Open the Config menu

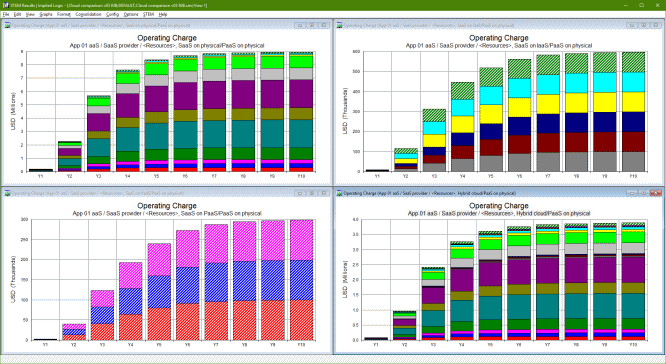[x=113, y=14]
